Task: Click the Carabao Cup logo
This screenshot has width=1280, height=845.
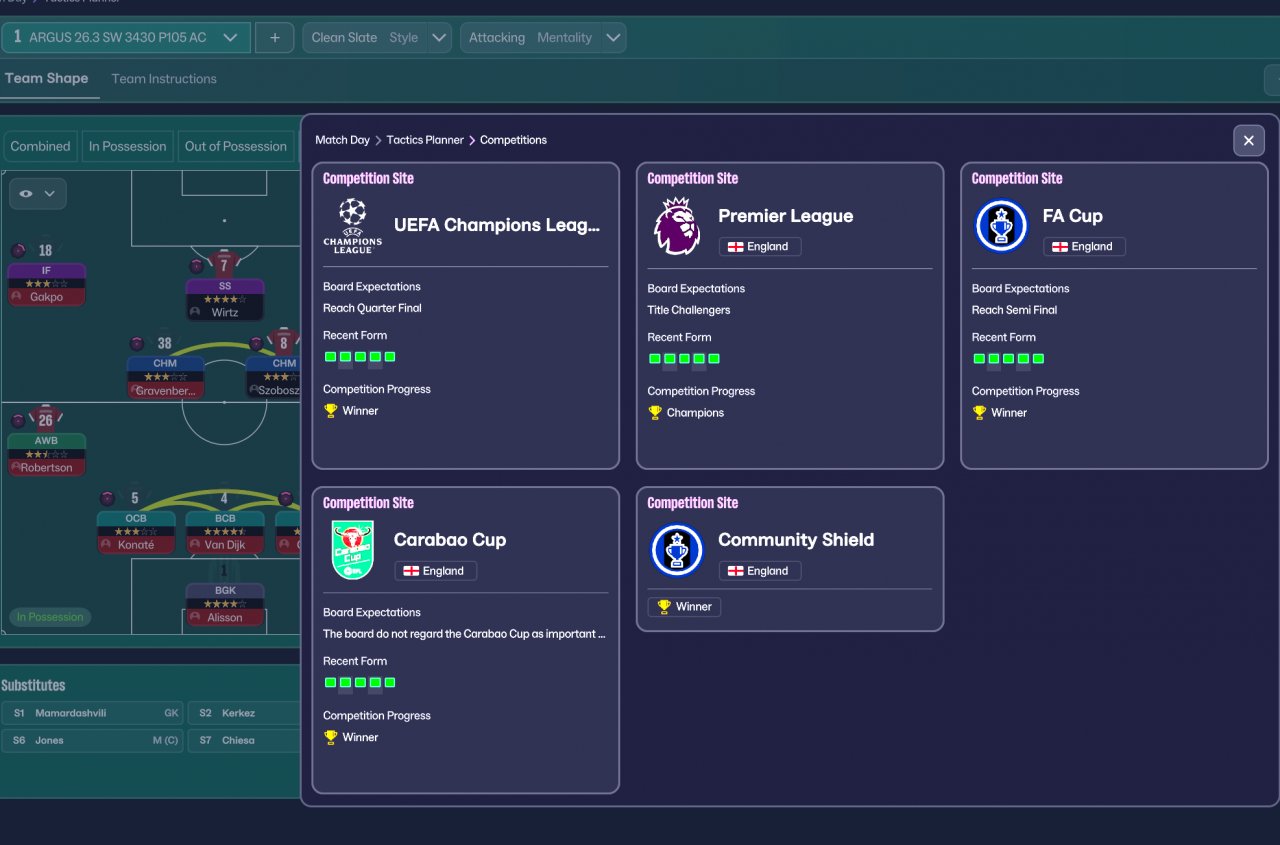Action: [352, 550]
